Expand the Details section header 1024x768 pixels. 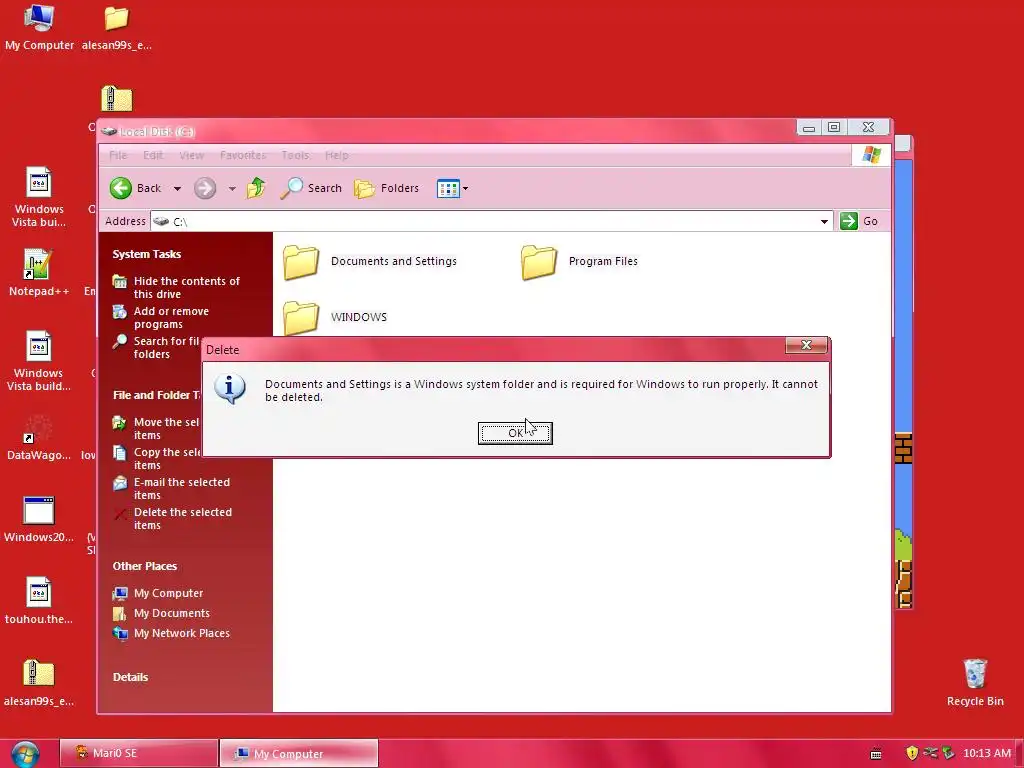pyautogui.click(x=130, y=677)
